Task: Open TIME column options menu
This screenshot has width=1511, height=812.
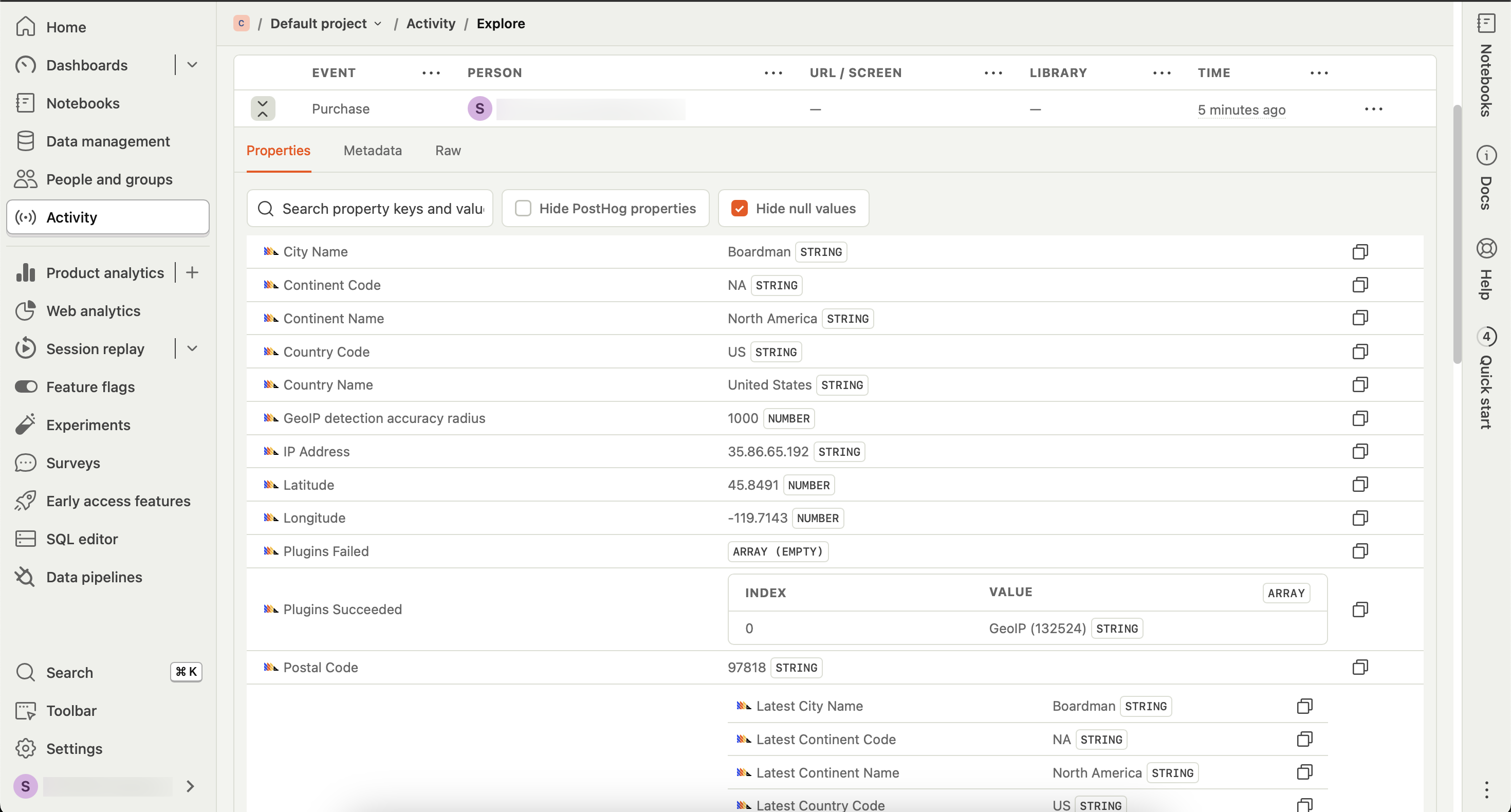Action: point(1319,73)
